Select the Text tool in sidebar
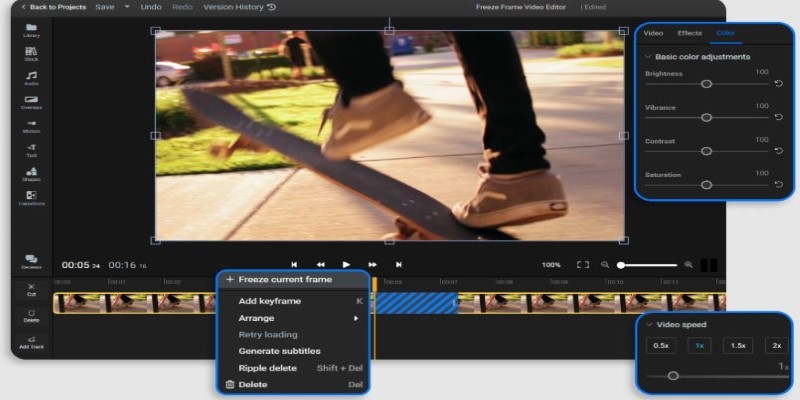800x400 pixels. [31, 148]
